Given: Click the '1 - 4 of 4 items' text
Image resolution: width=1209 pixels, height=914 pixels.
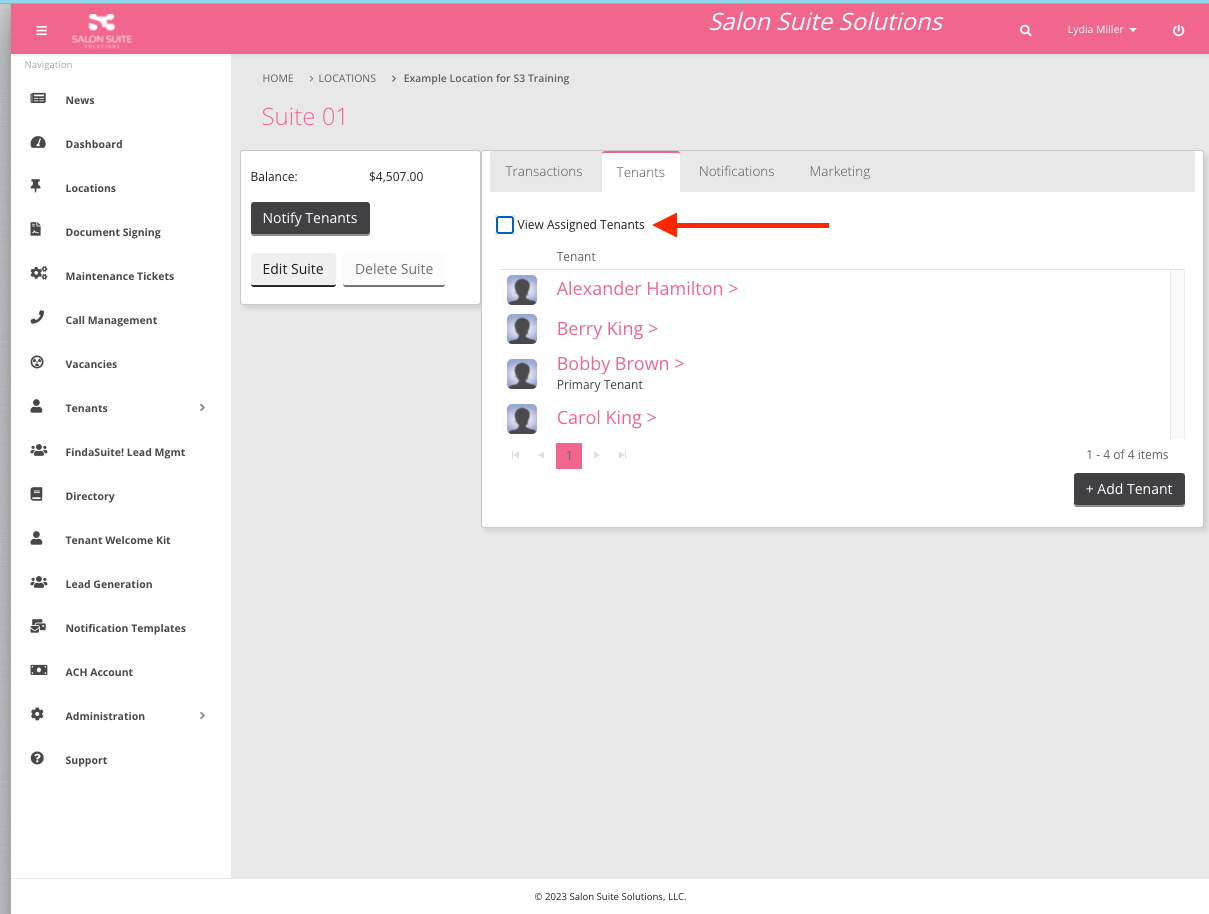Looking at the screenshot, I should tap(1127, 454).
